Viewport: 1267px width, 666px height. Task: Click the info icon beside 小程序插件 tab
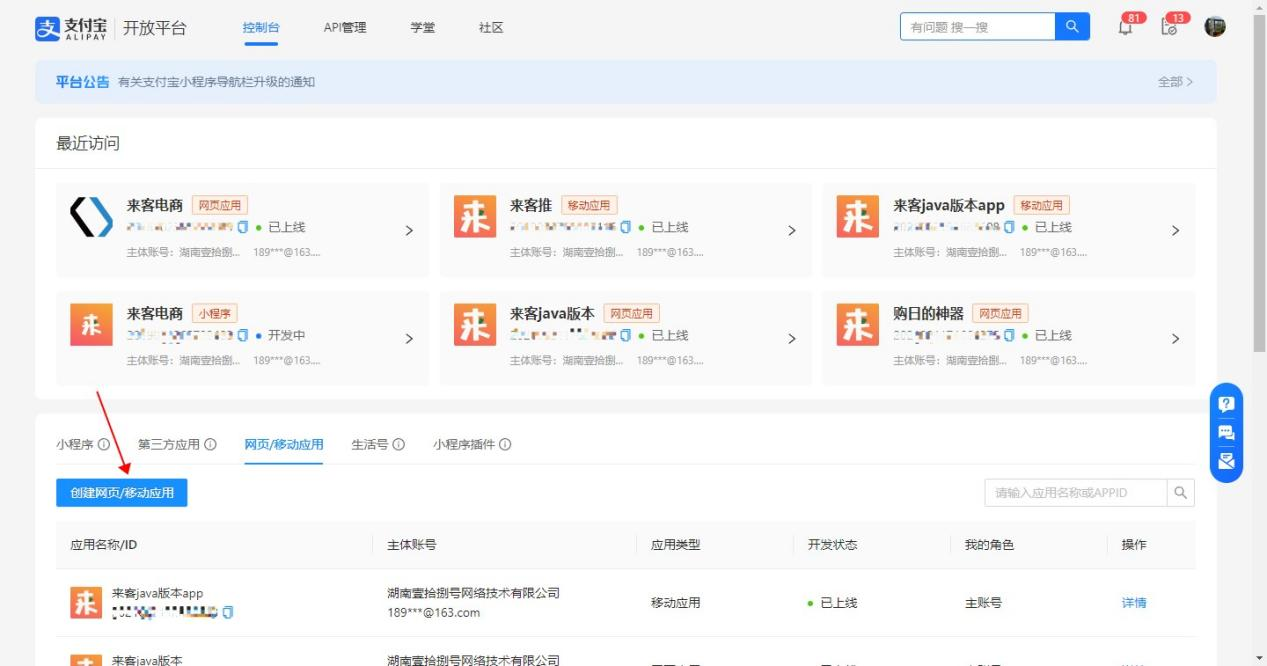point(505,445)
